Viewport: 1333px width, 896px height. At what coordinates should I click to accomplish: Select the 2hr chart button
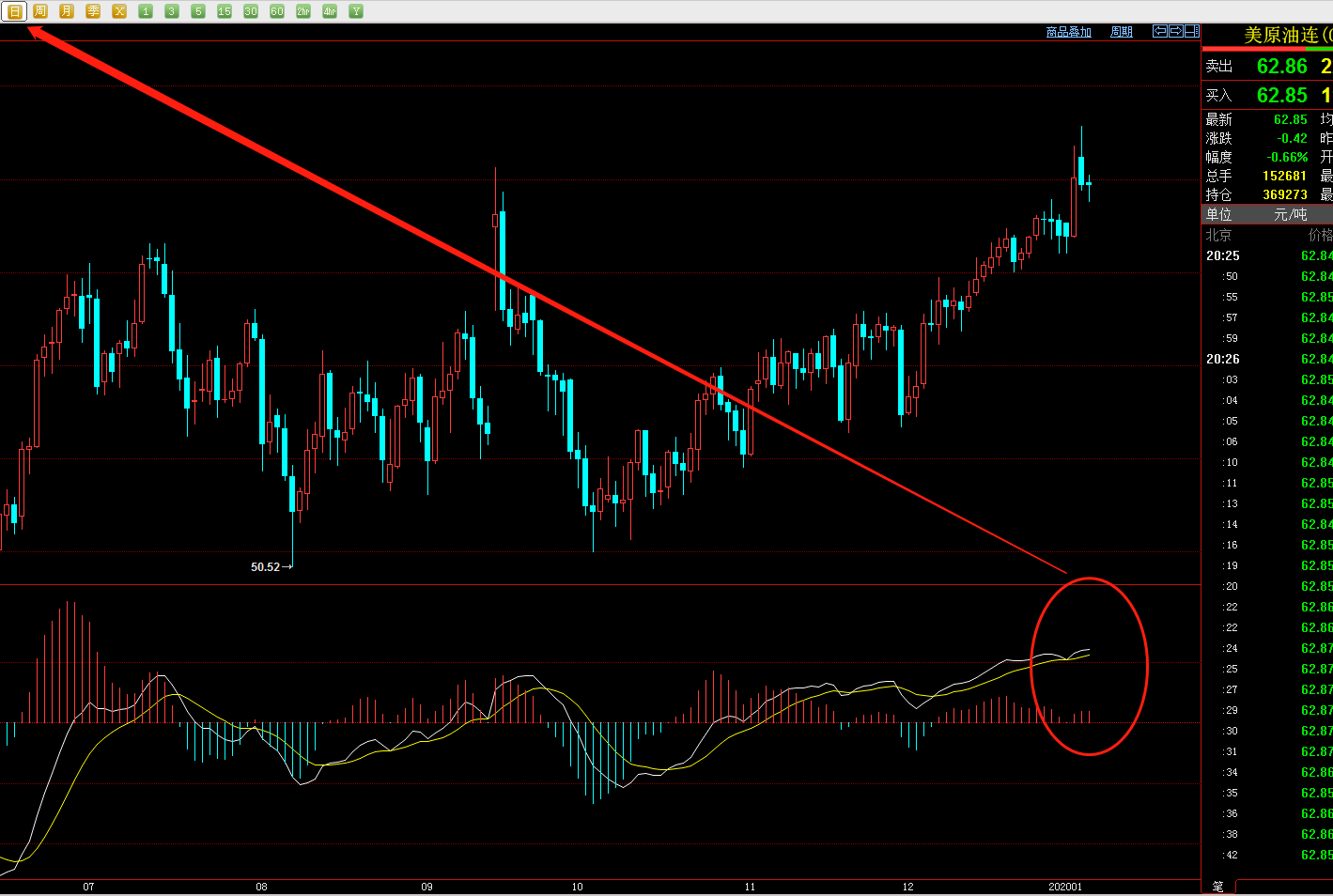click(303, 11)
